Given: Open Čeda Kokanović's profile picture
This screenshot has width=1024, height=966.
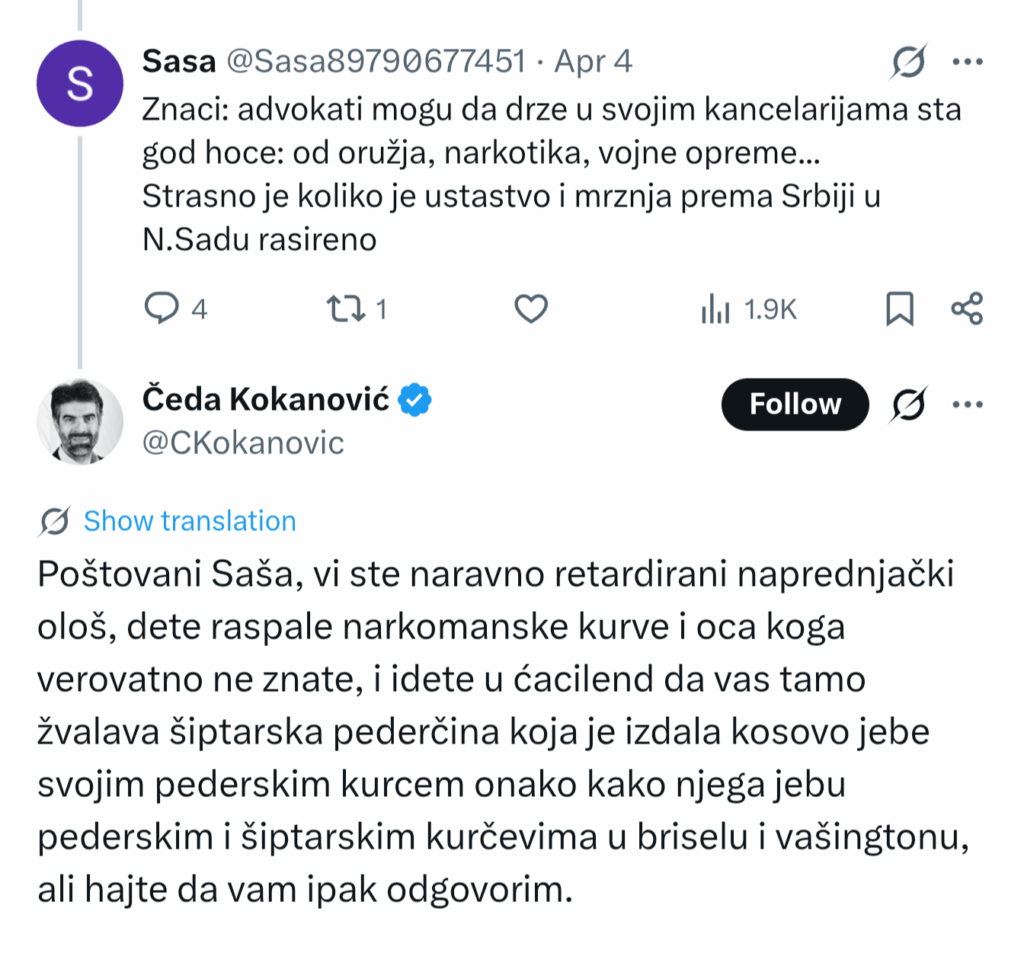Looking at the screenshot, I should (80, 421).
